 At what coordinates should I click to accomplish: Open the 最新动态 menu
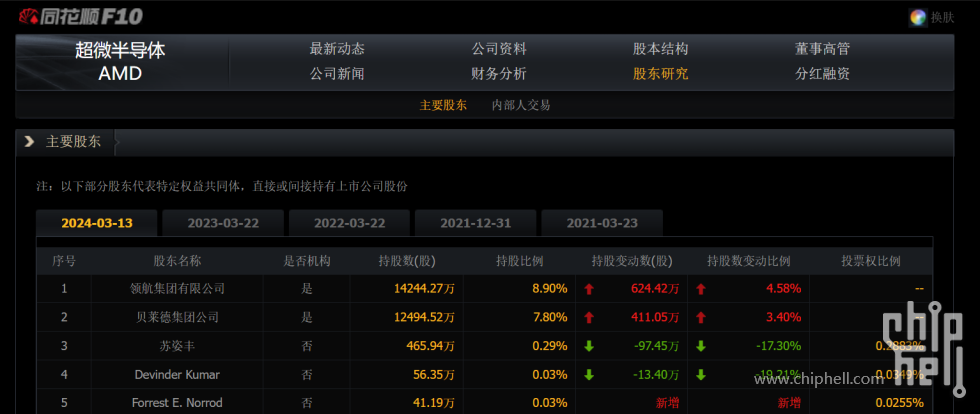point(337,49)
